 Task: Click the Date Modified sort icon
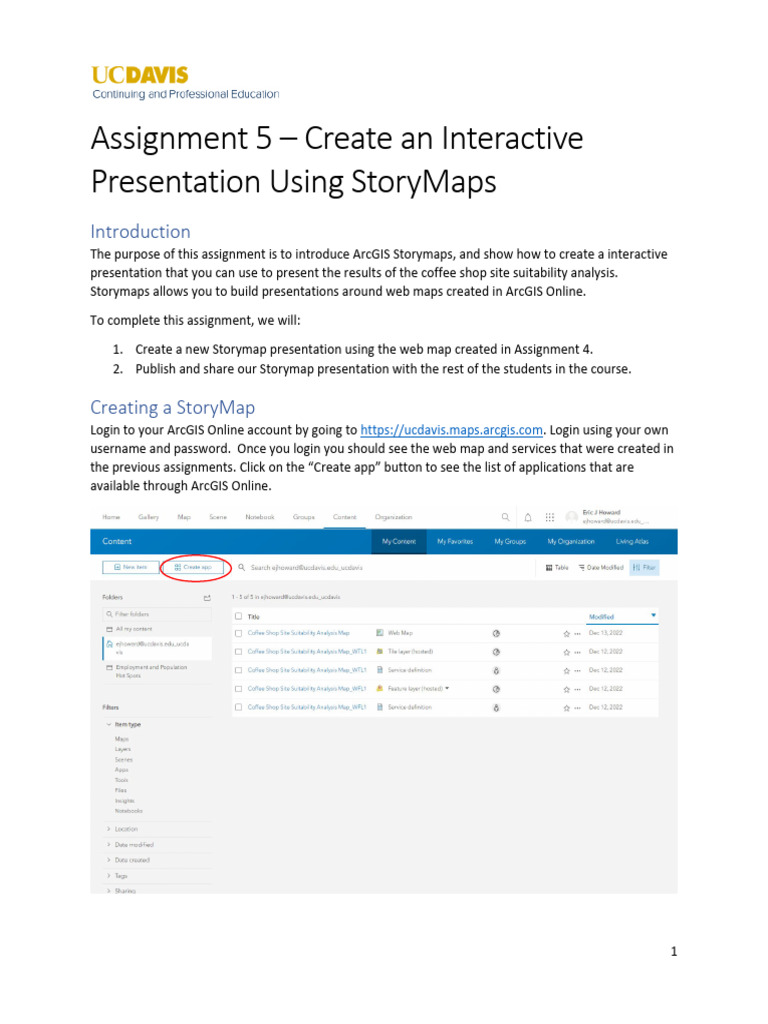pos(582,568)
